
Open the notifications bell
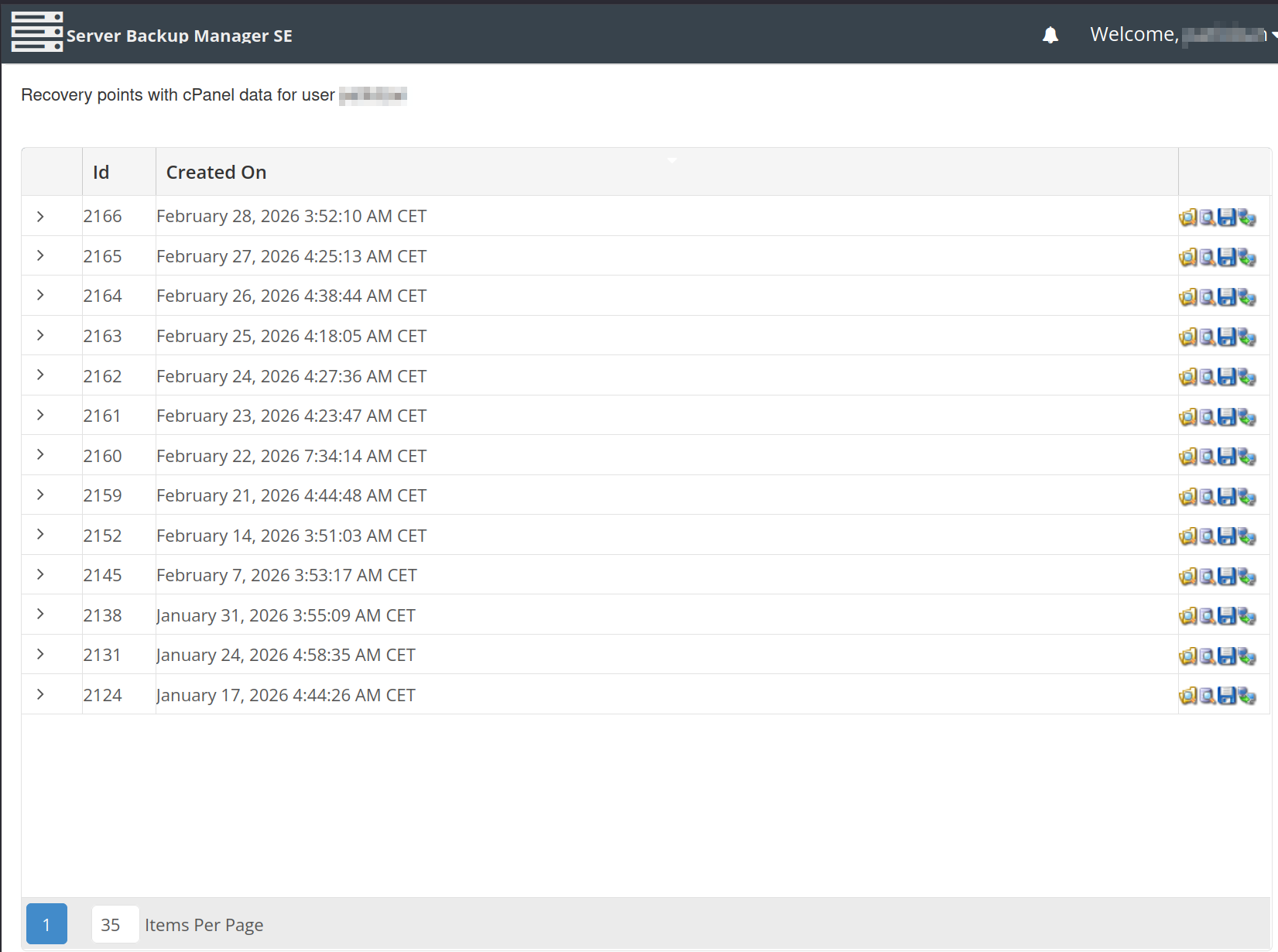[x=1050, y=35]
